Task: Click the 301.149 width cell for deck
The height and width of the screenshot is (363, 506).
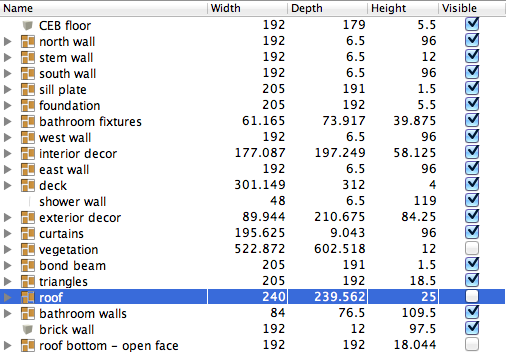Action: click(260, 185)
